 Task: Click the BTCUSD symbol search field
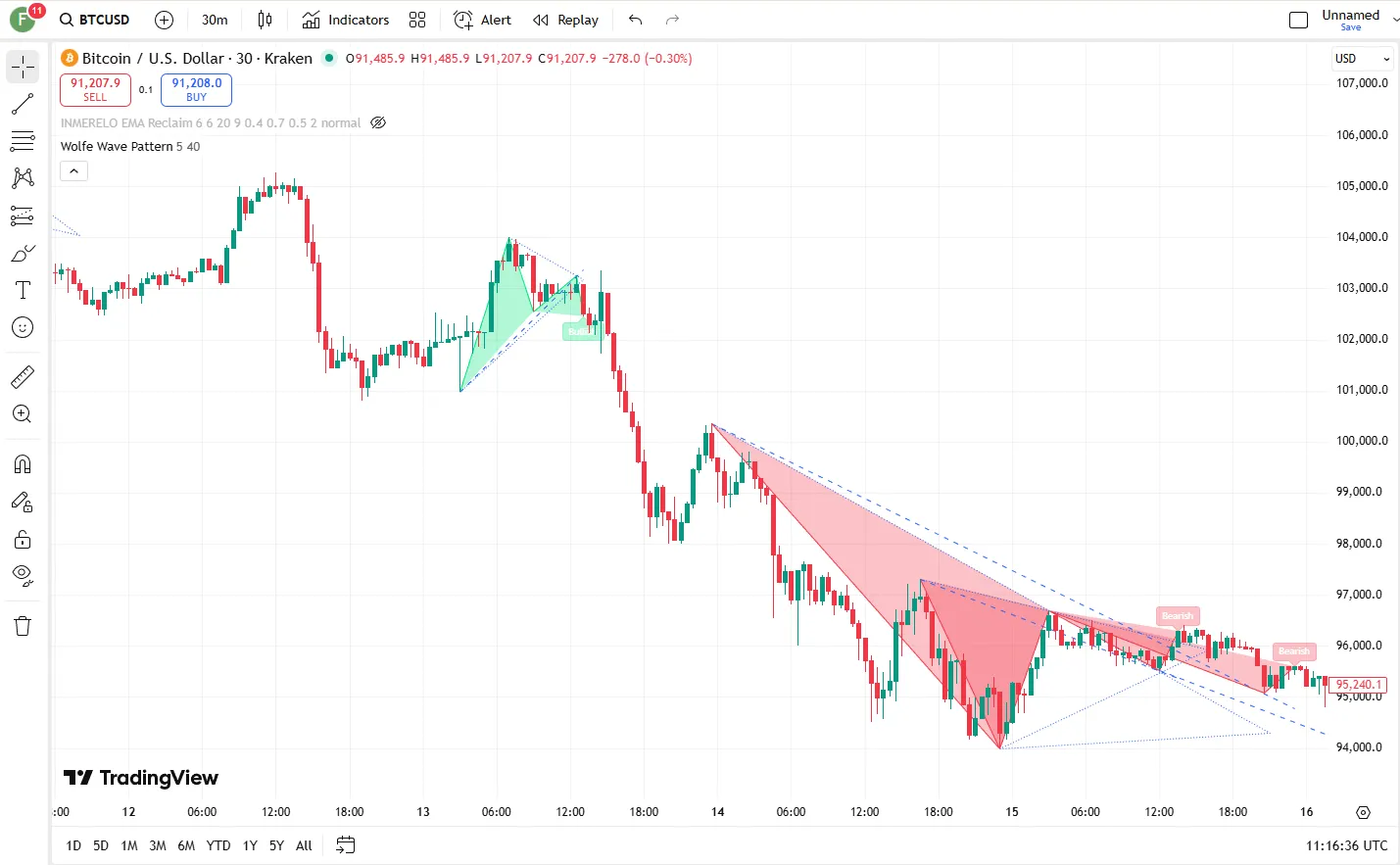[x=95, y=20]
